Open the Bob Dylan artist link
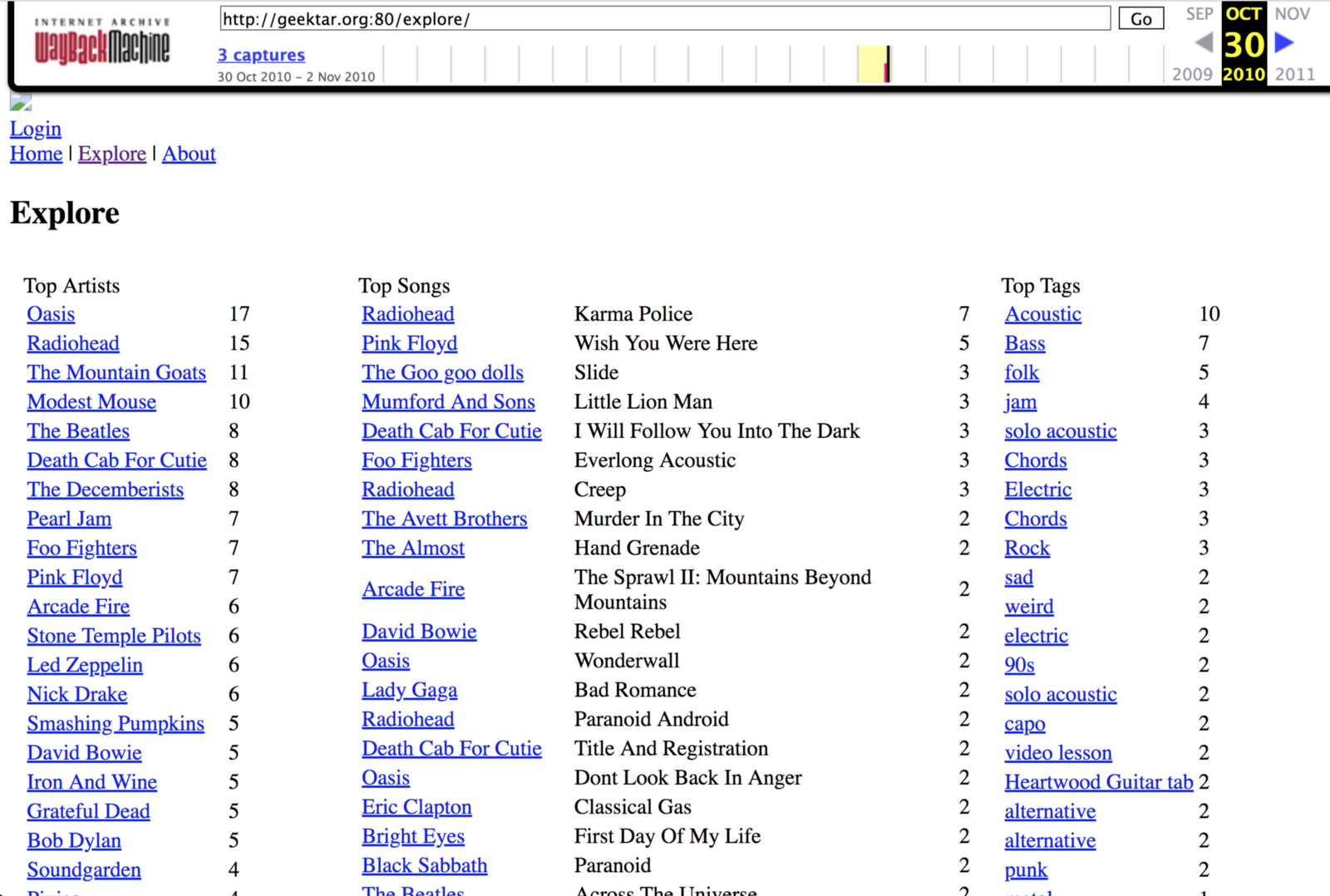Image resolution: width=1330 pixels, height=896 pixels. 74,840
